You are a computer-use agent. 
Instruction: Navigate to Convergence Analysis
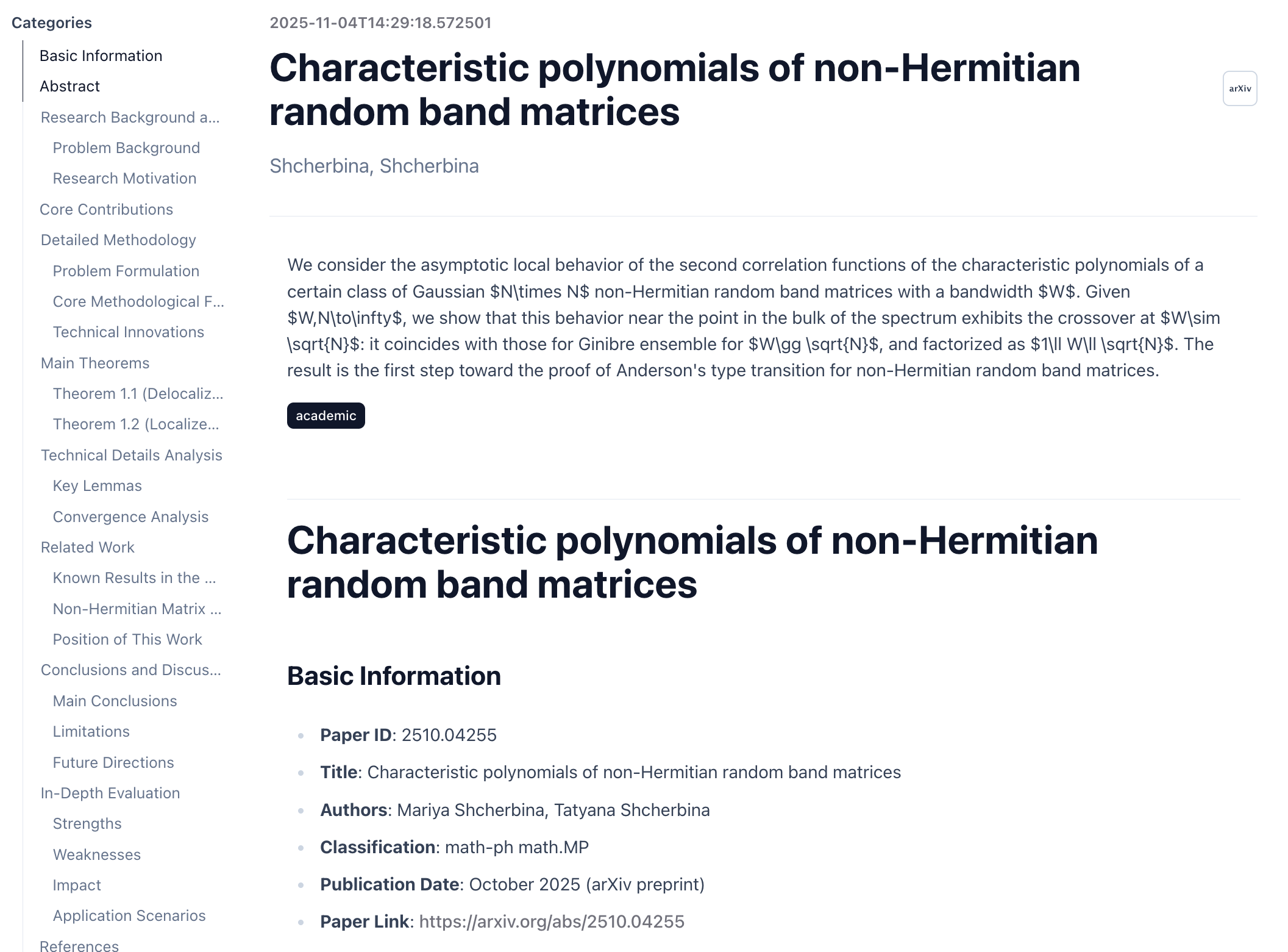tap(130, 517)
